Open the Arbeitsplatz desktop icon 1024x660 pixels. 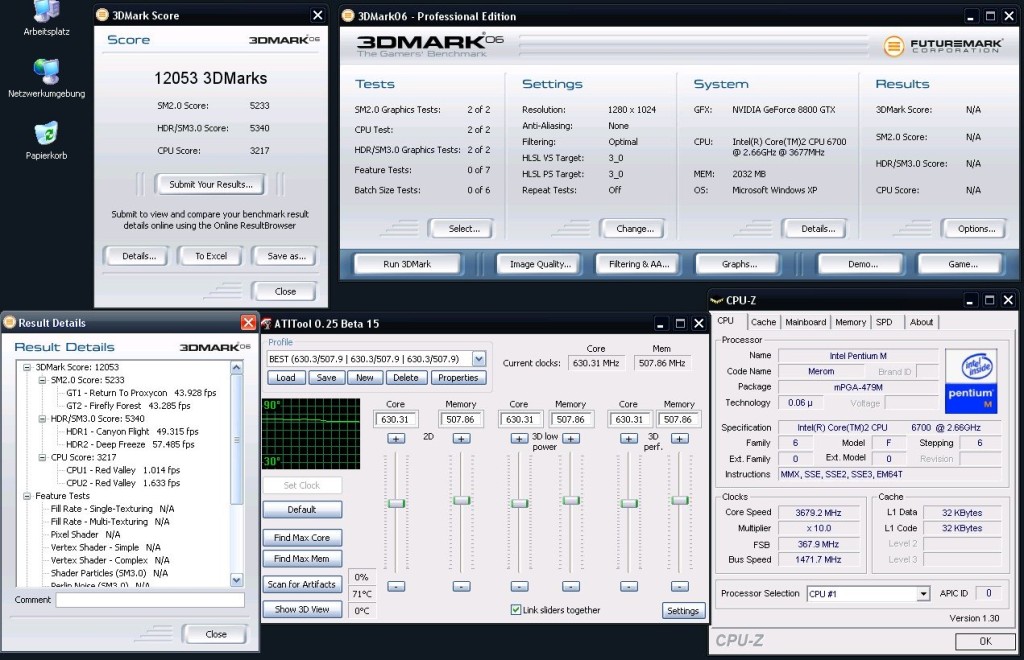[x=46, y=16]
